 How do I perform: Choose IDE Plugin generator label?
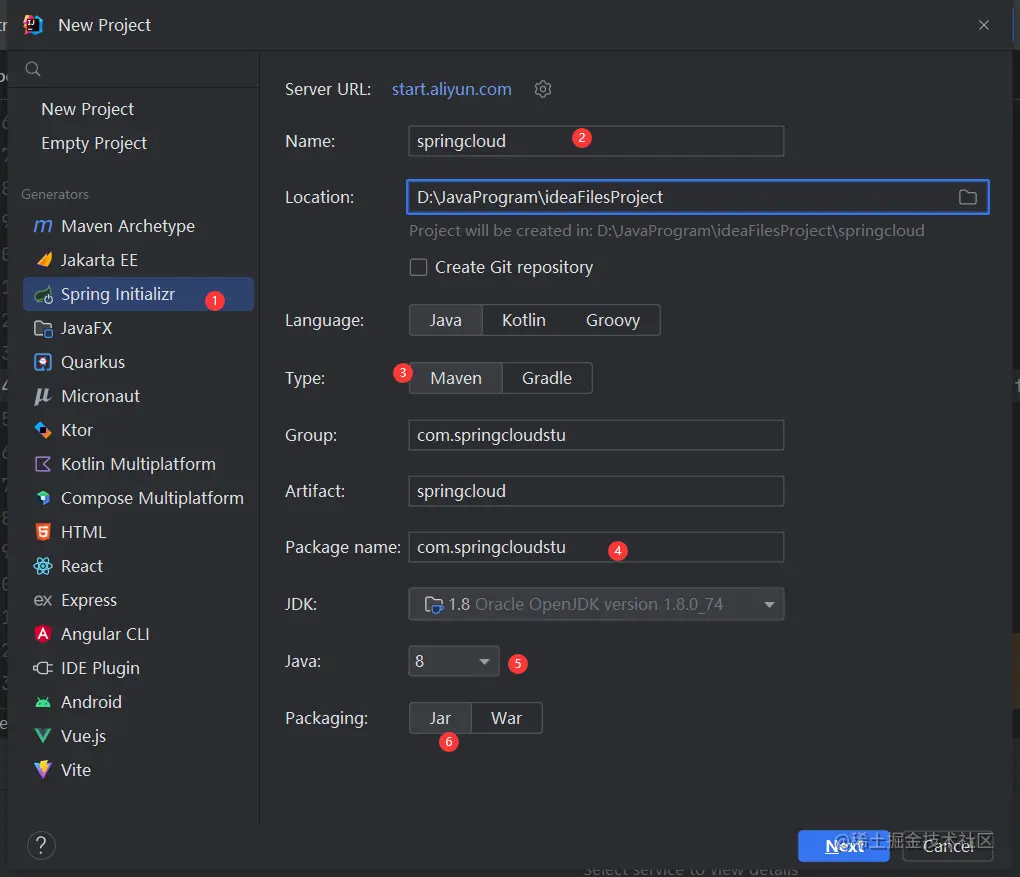pyautogui.click(x=100, y=668)
